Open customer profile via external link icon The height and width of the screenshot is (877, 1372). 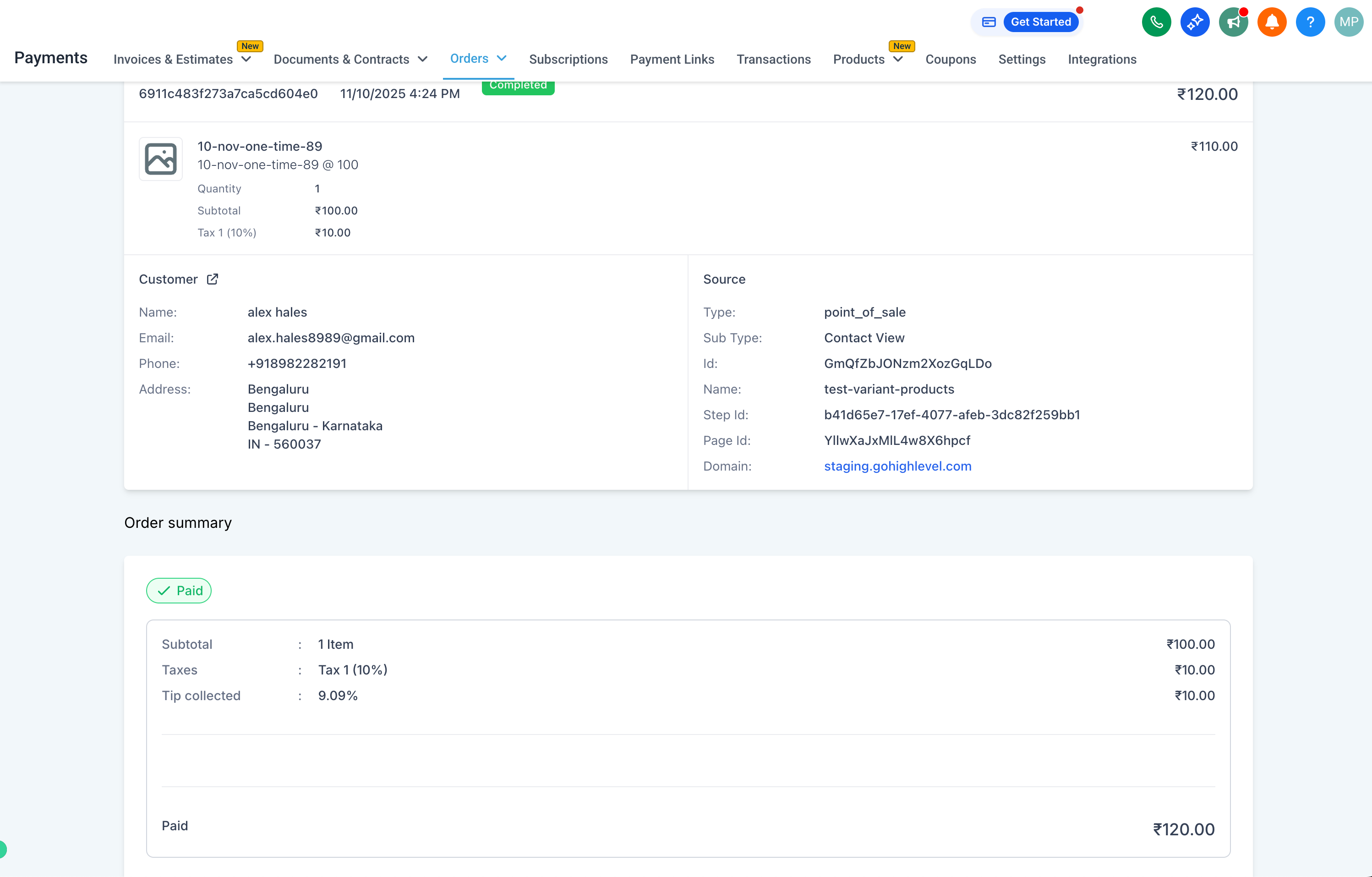click(x=213, y=279)
